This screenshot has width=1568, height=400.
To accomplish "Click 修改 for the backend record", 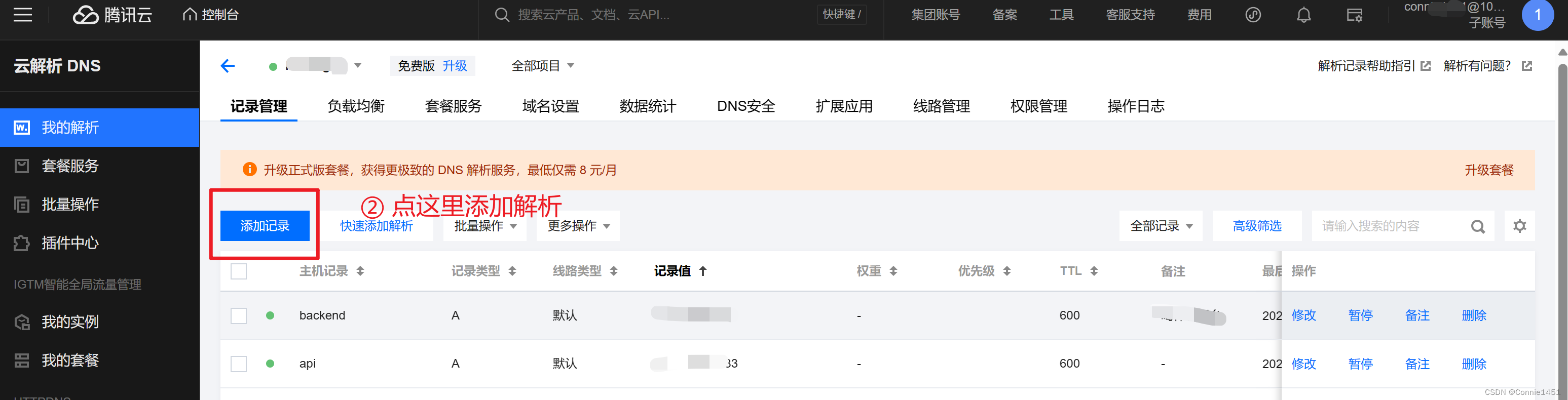I will click(x=1304, y=315).
